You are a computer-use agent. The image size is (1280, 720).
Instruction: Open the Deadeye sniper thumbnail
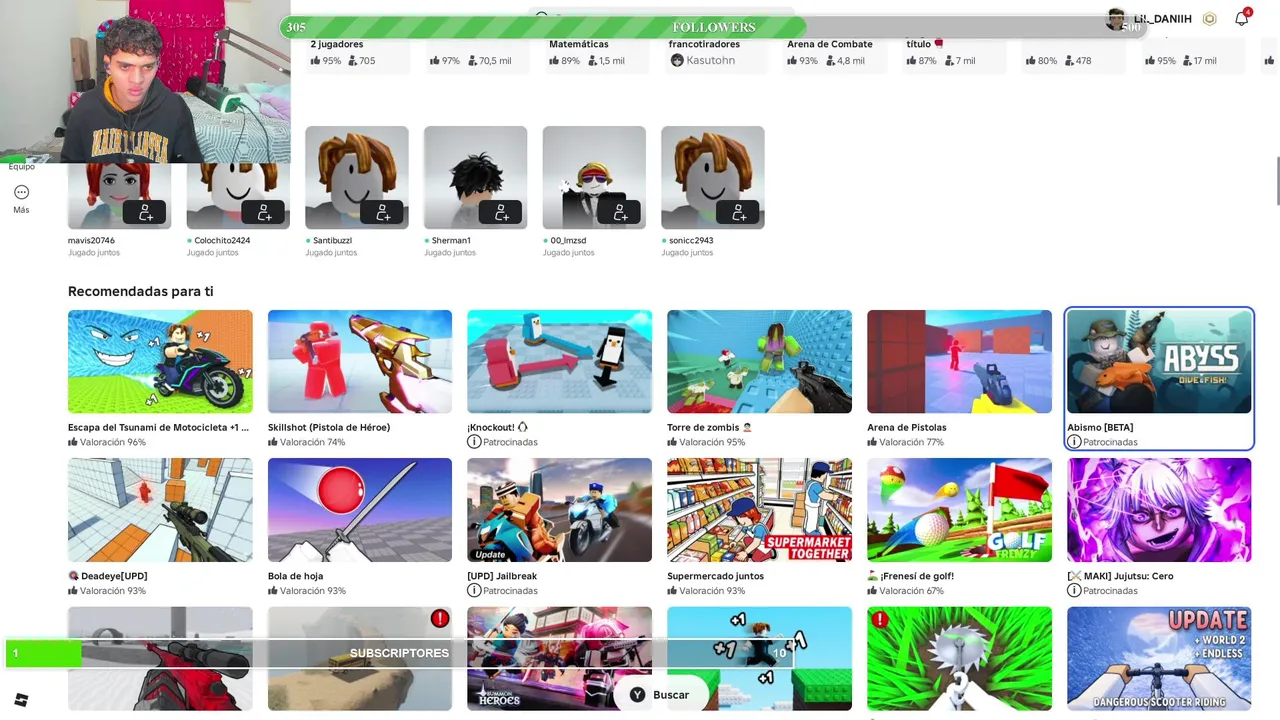click(160, 510)
